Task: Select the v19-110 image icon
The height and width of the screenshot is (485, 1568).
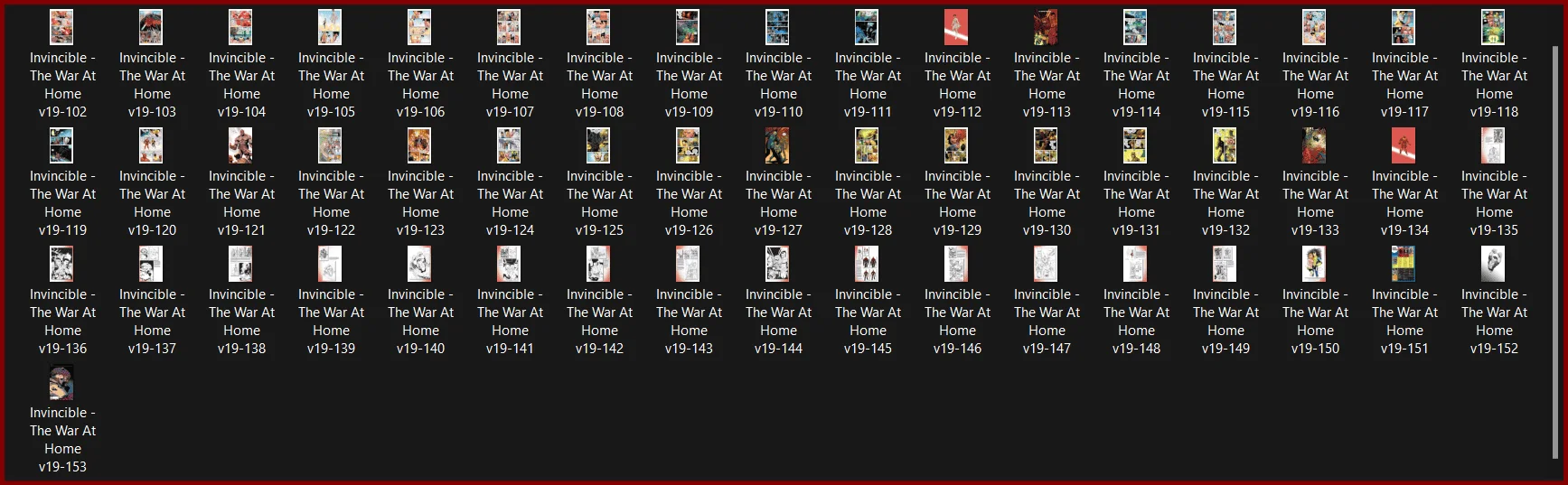Action: pyautogui.click(x=777, y=28)
